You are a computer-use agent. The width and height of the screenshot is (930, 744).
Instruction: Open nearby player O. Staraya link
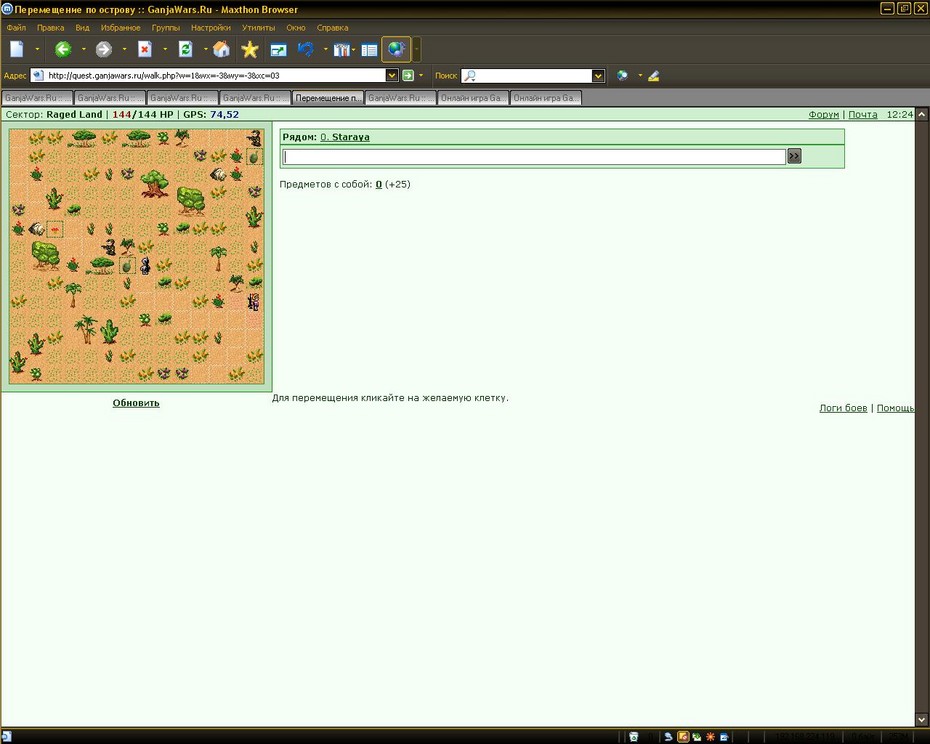click(x=345, y=137)
